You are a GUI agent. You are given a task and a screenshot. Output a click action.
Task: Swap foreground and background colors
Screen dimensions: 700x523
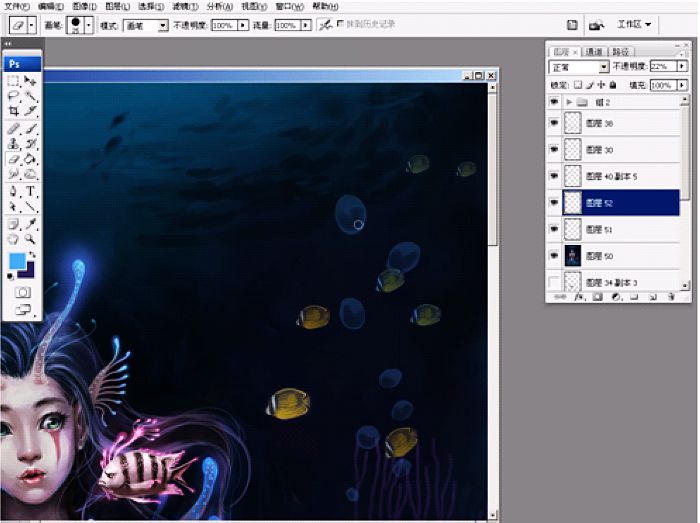[32, 255]
